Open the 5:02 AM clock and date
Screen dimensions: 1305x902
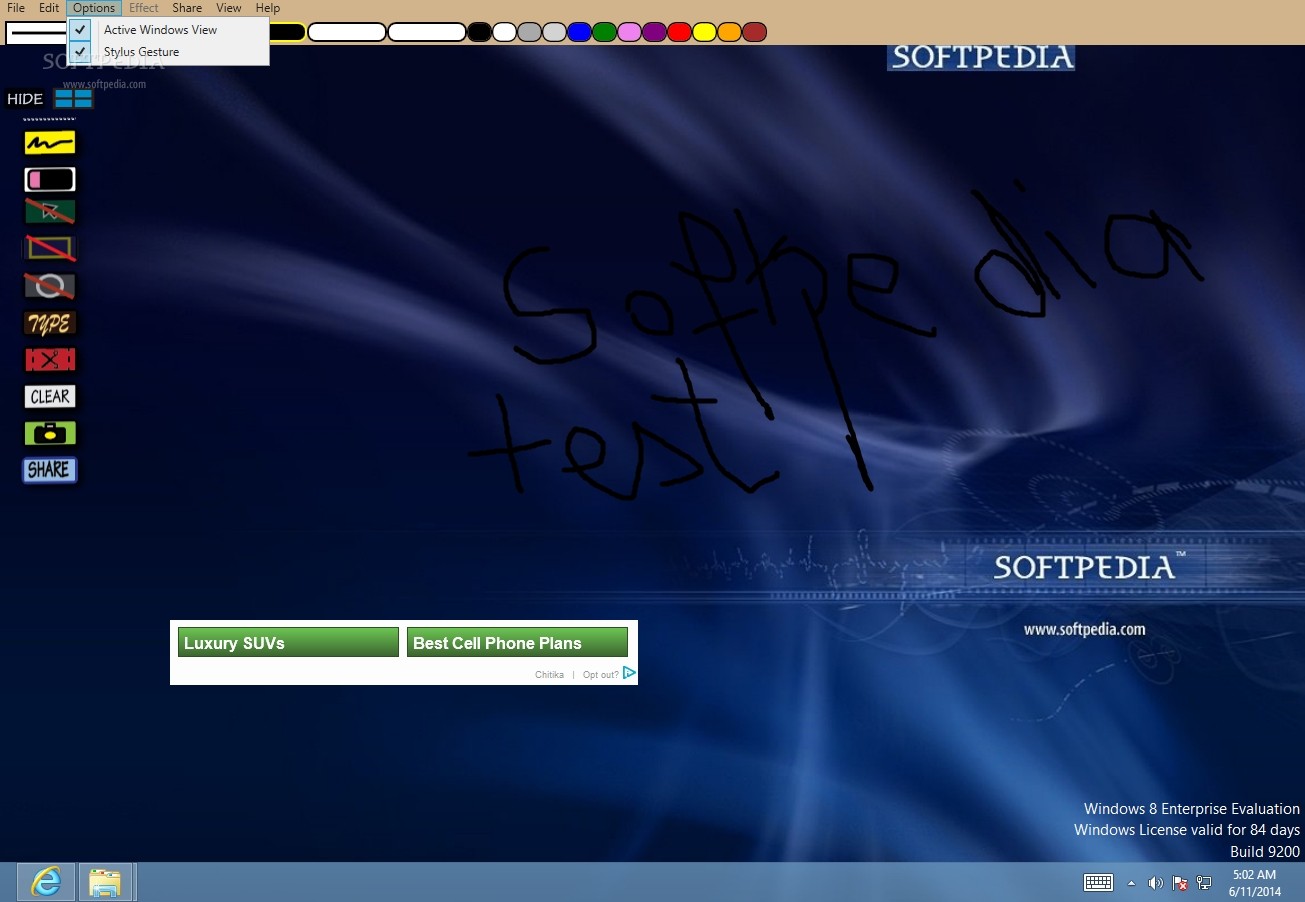tap(1254, 883)
